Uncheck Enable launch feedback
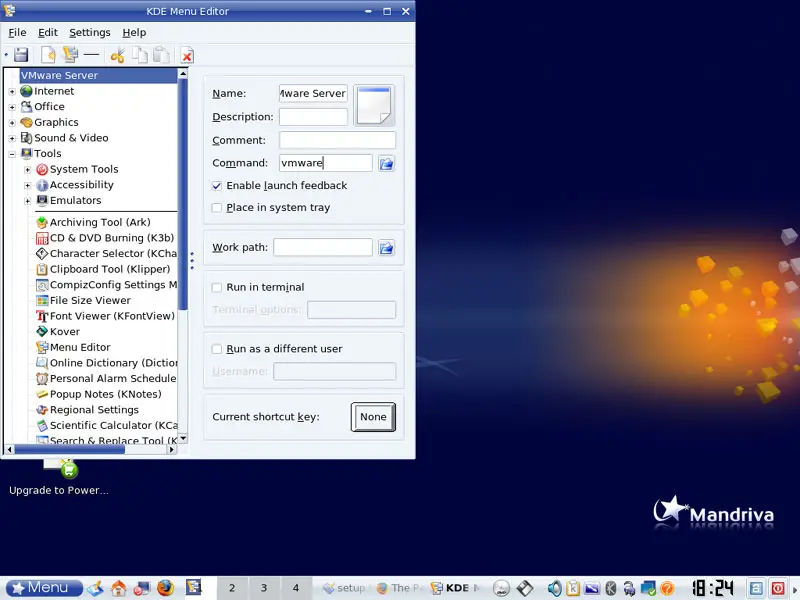The image size is (800, 600). tap(217, 186)
